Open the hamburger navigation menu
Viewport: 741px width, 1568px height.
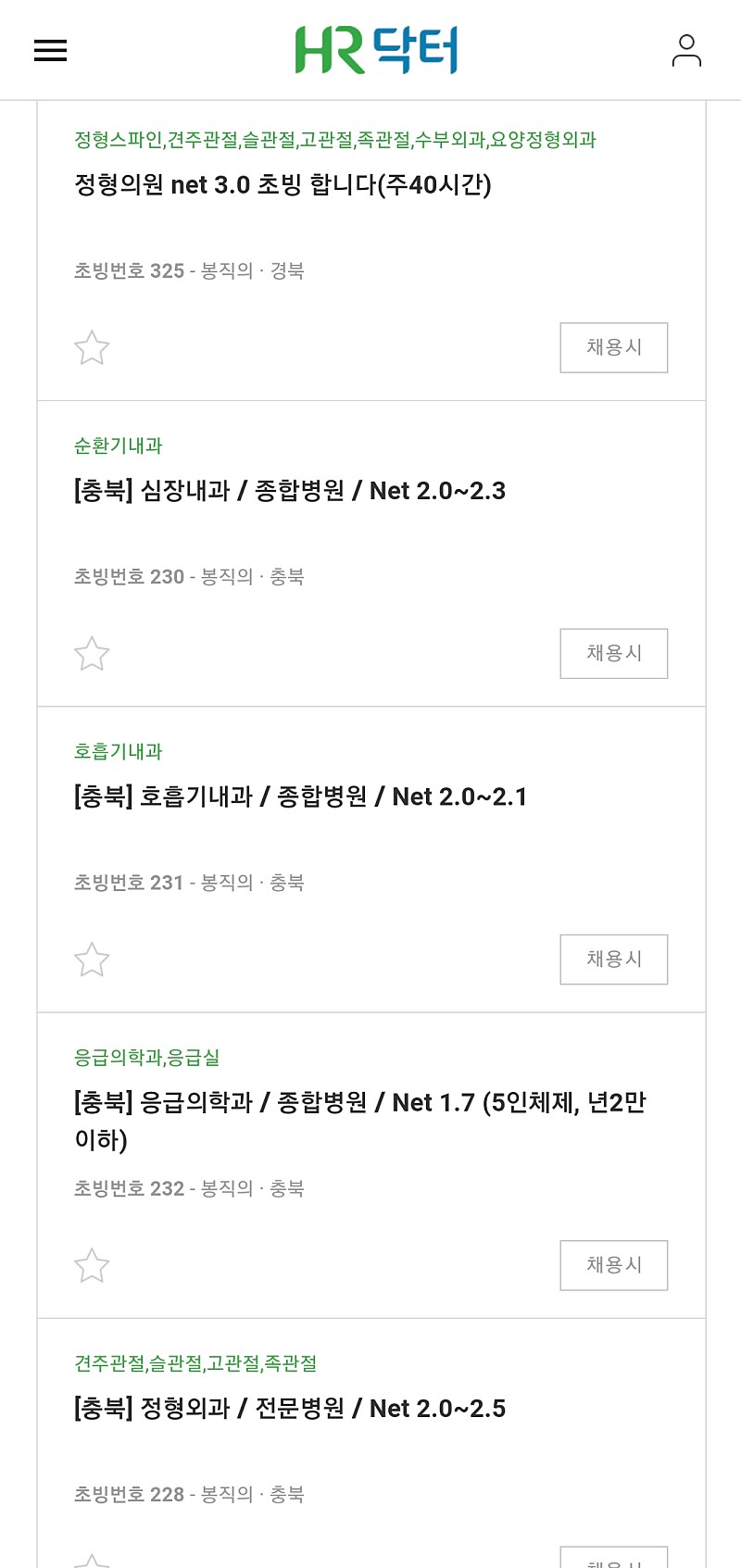(50, 50)
